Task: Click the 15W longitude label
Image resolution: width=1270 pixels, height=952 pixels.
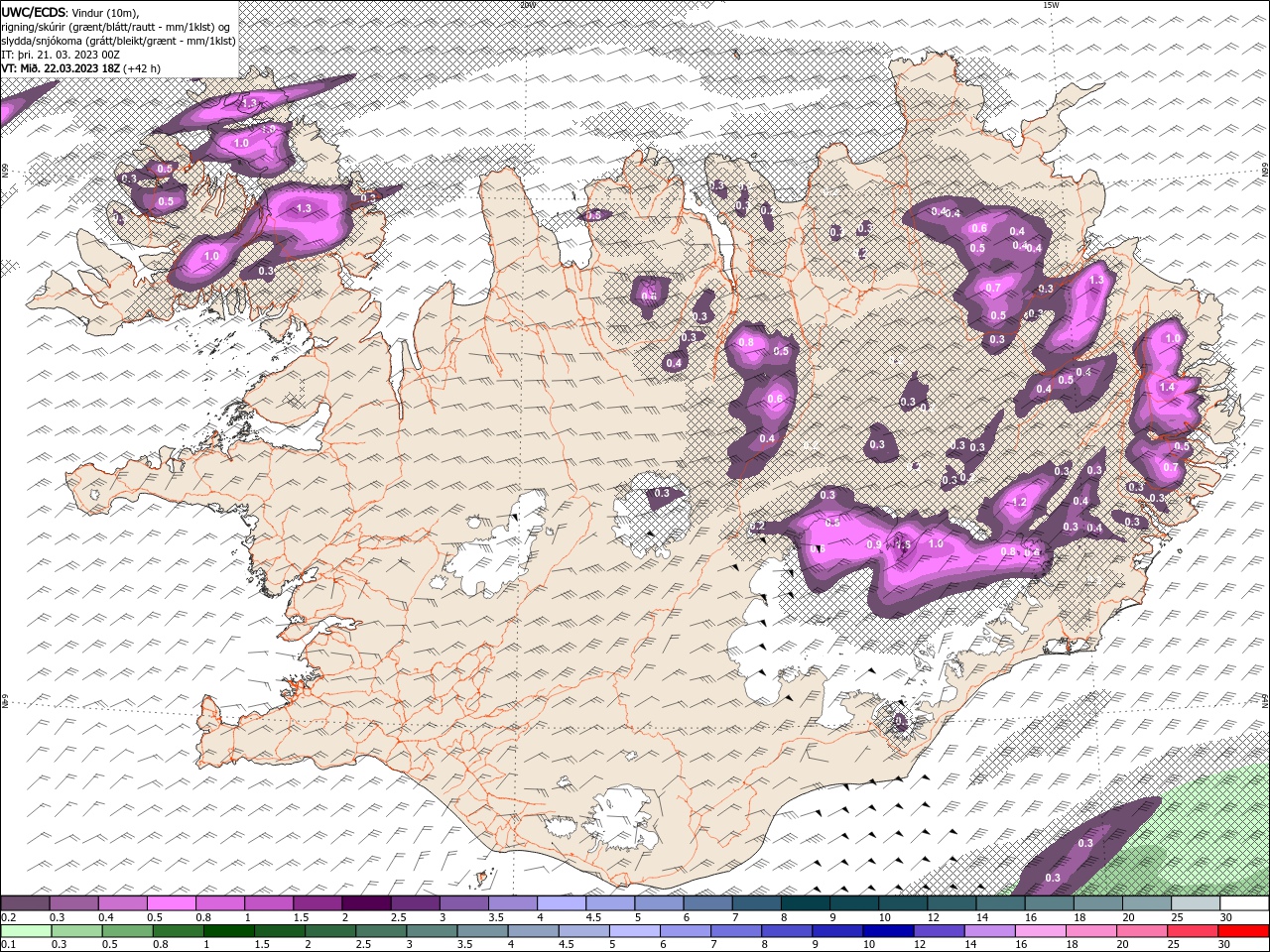Action: click(1051, 5)
